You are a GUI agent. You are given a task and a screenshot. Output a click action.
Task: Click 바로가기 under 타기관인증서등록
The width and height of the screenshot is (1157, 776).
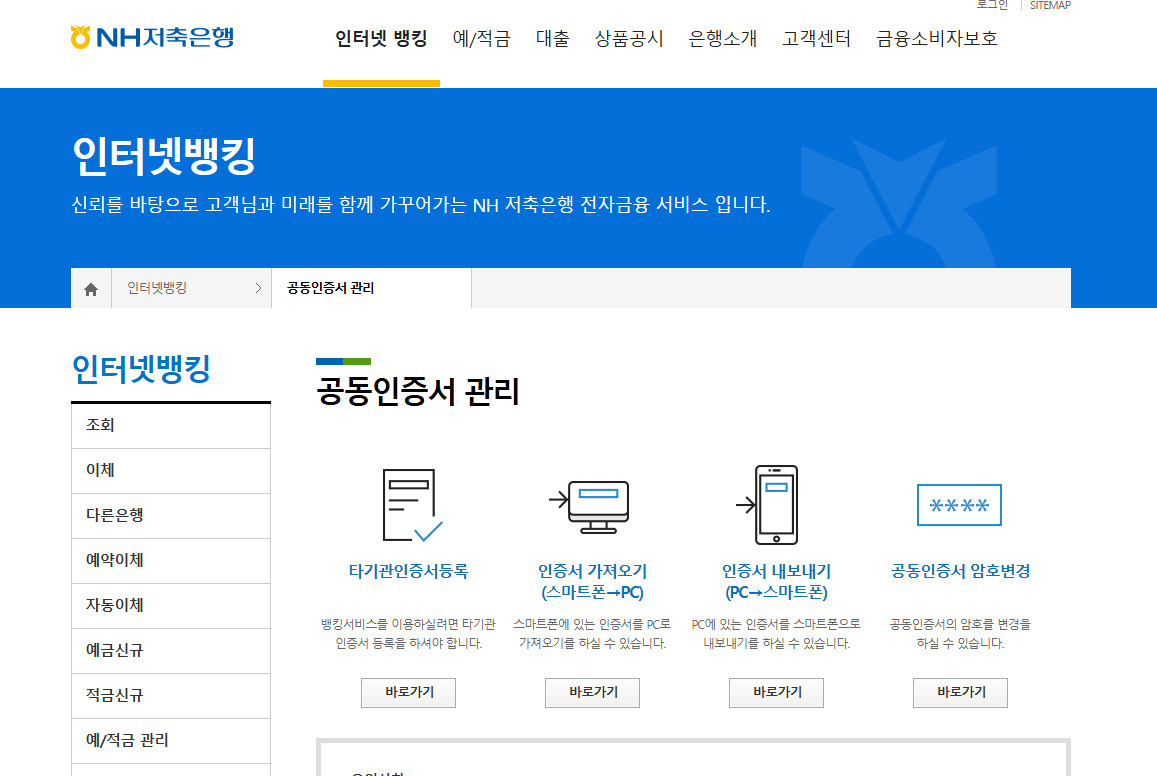(x=408, y=693)
